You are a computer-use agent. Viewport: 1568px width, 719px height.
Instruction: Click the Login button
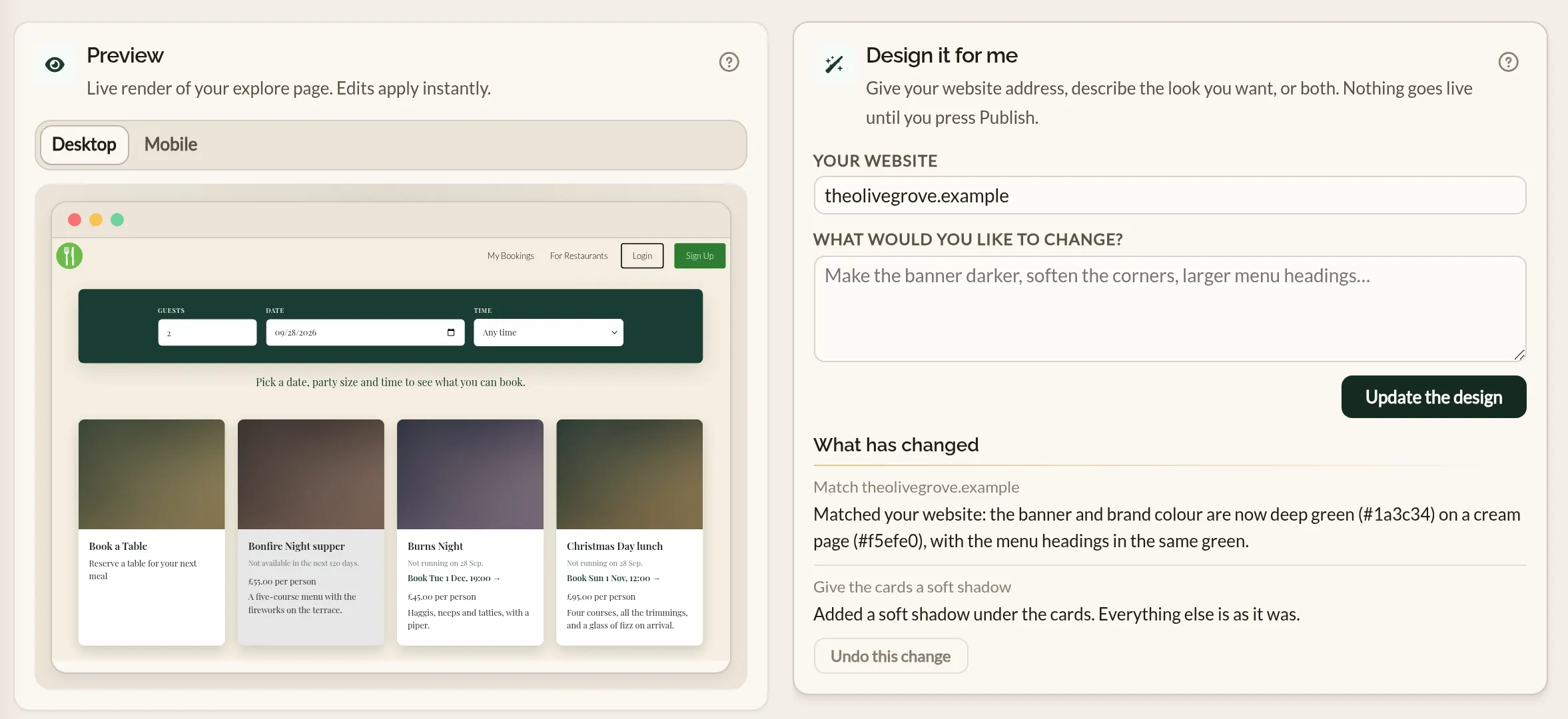642,256
